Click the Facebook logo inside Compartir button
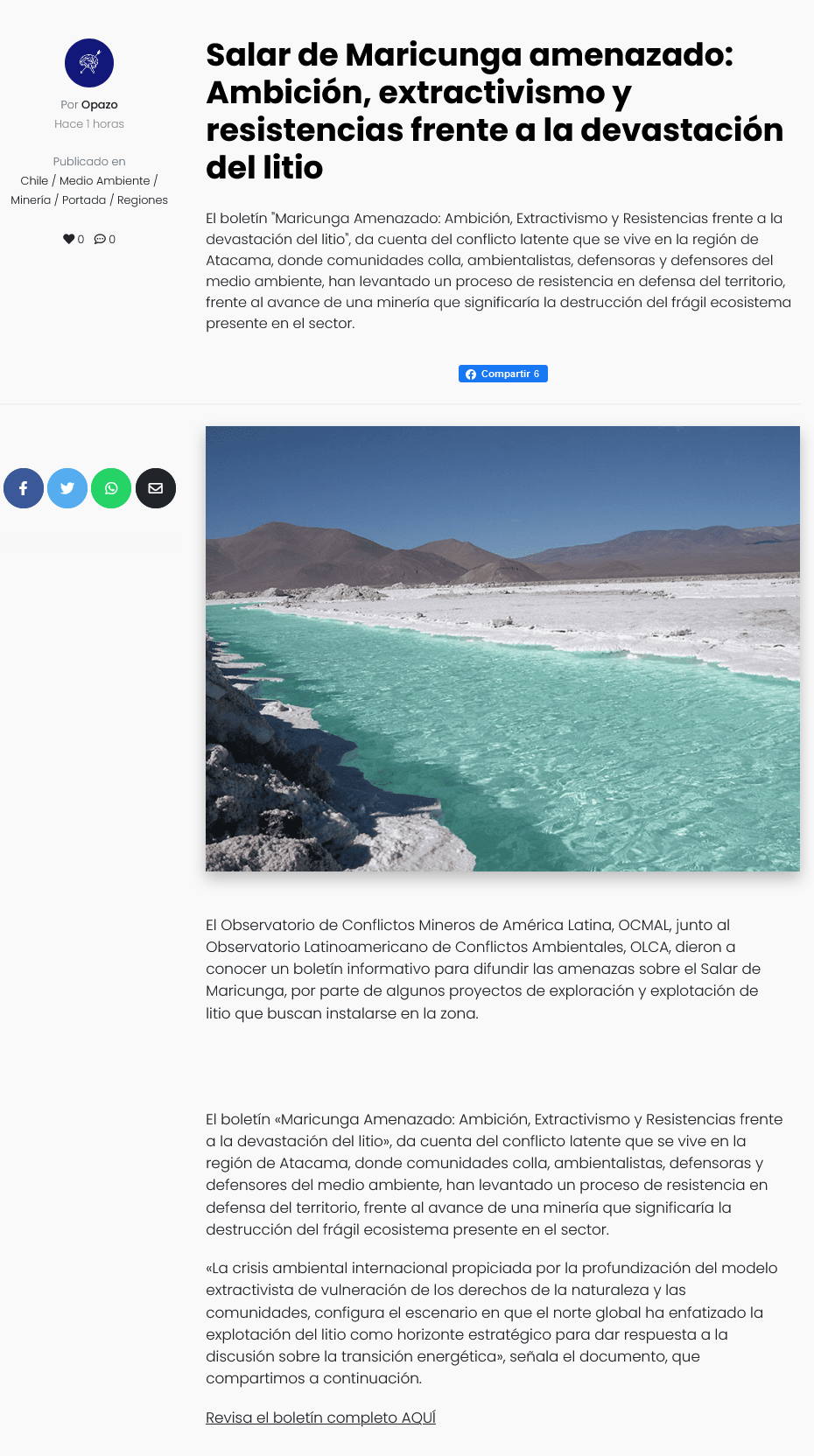The image size is (814, 1456). click(471, 374)
